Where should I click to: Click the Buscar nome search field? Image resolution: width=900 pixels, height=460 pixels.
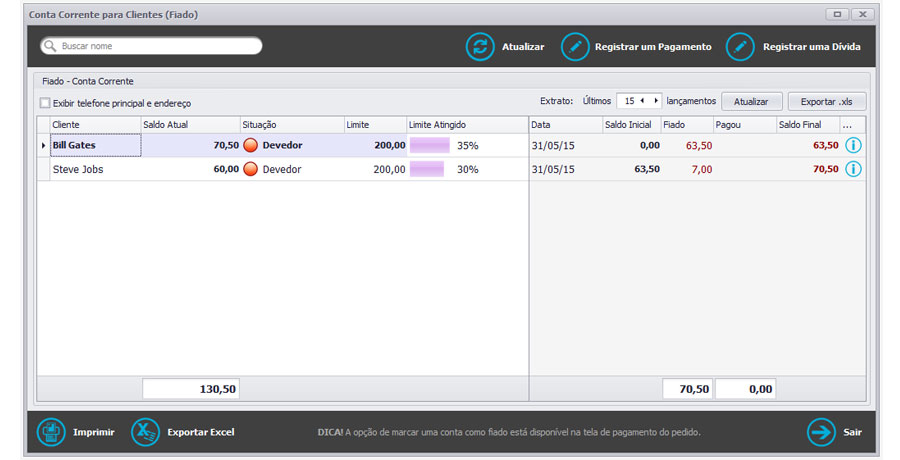click(x=155, y=46)
